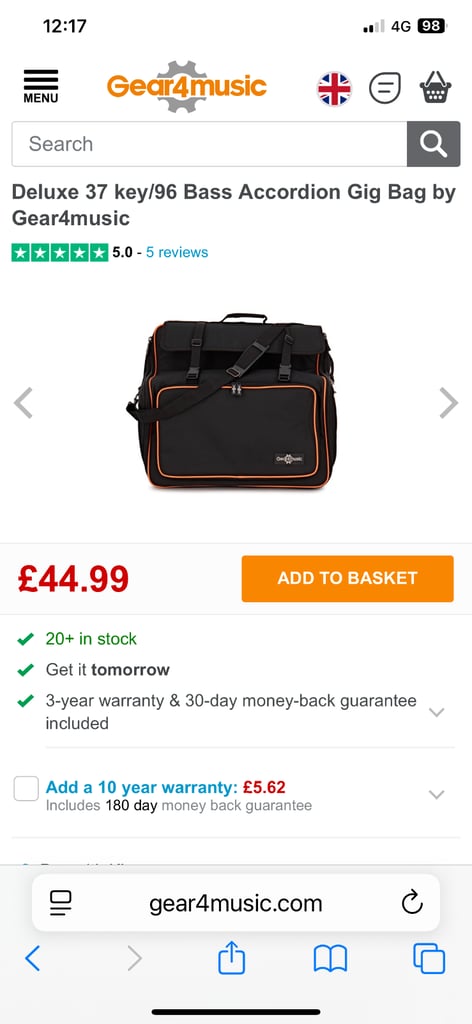Open the chat message bubble icon
The width and height of the screenshot is (472, 1024).
[385, 88]
